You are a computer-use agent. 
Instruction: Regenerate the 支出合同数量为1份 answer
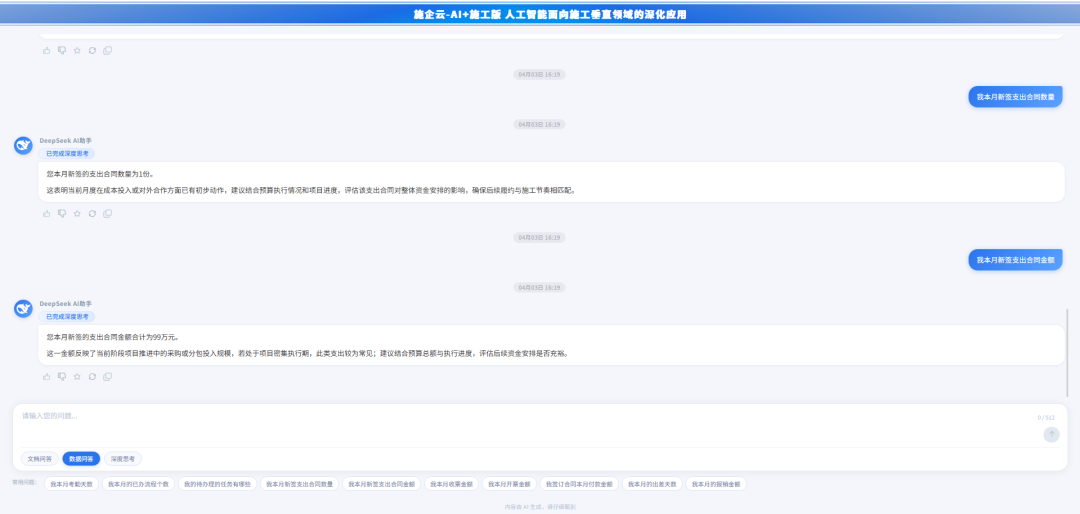tap(92, 214)
